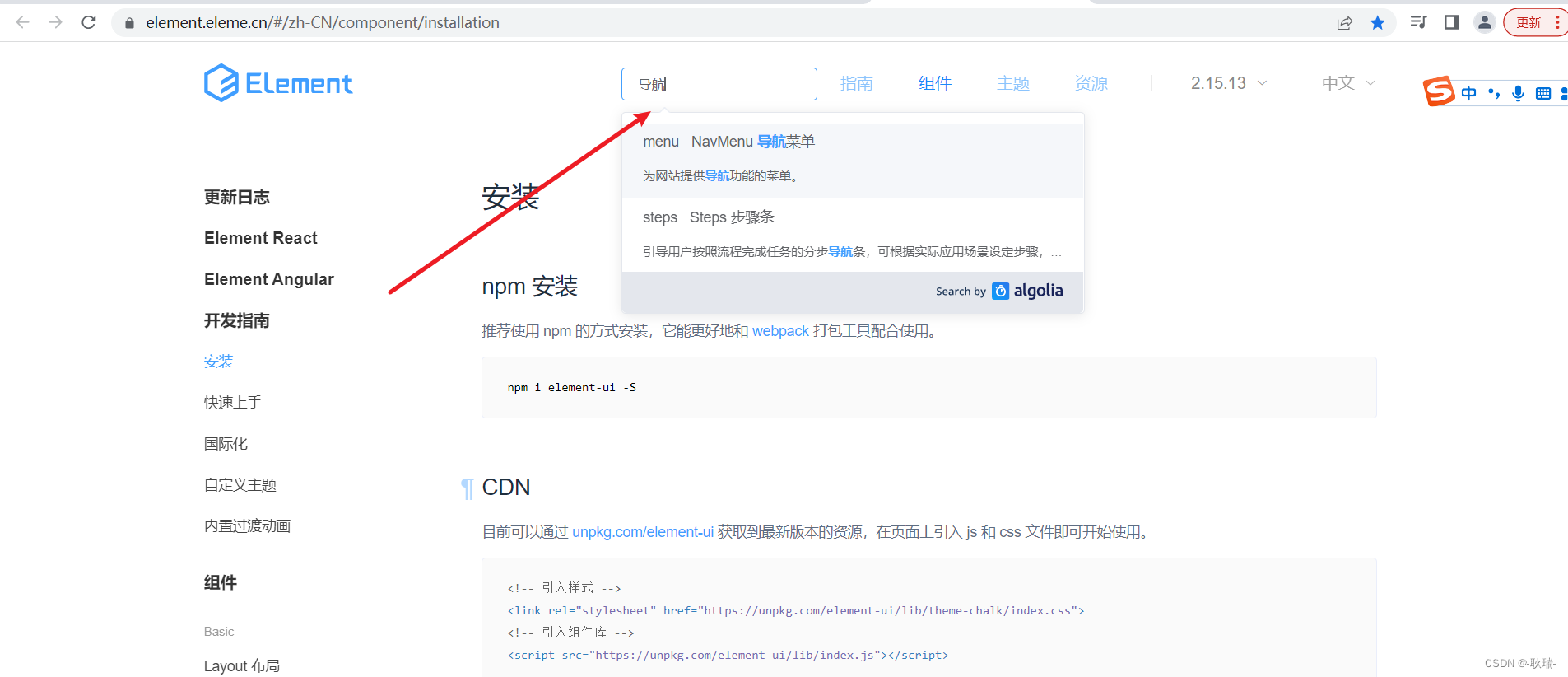Select the Steps 步骤条 search result
1568x677 pixels.
(x=853, y=235)
